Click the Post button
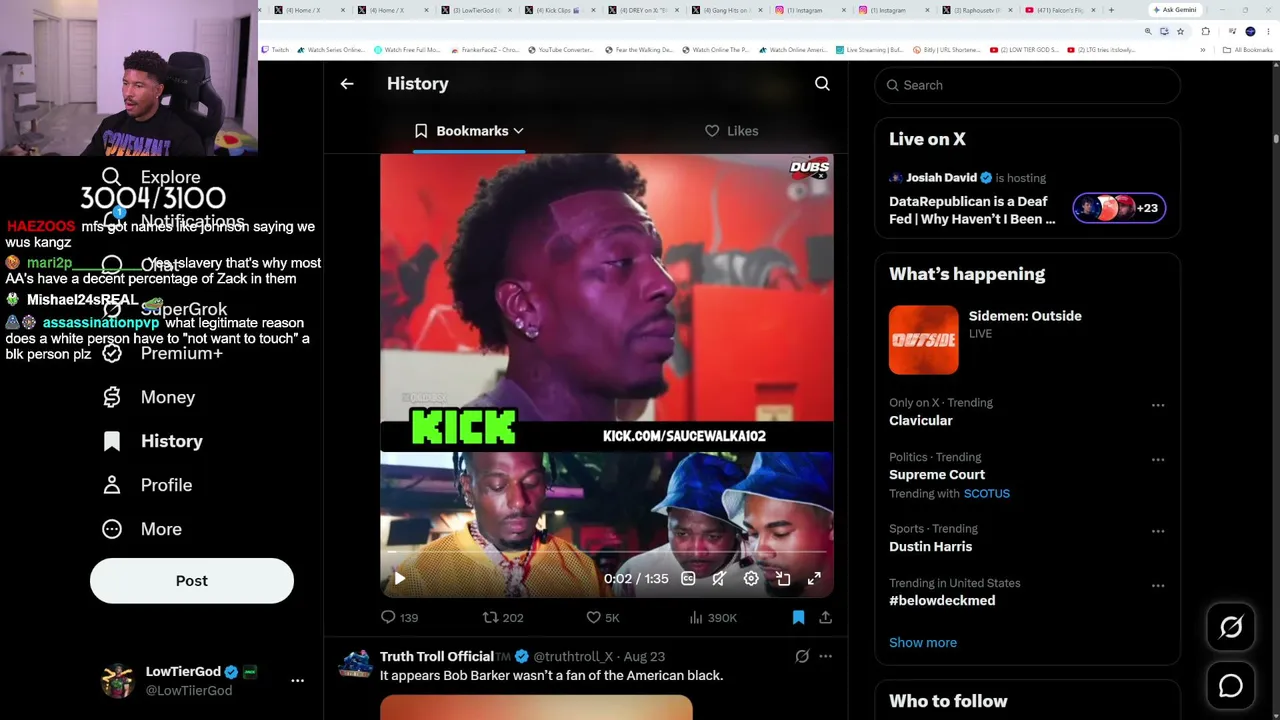Viewport: 1280px width, 720px height. [x=192, y=581]
